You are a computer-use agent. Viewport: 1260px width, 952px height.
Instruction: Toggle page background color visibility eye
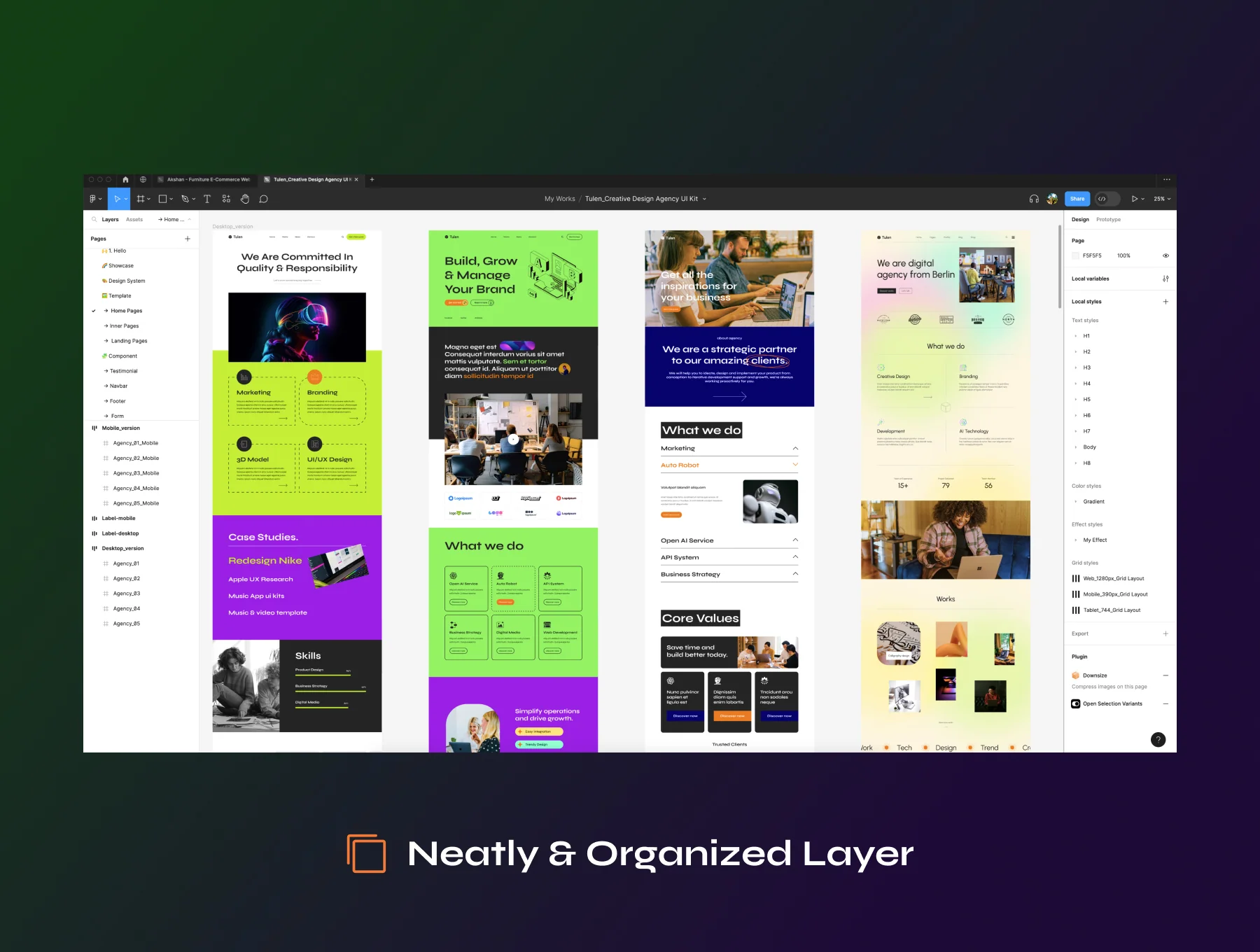[1165, 255]
